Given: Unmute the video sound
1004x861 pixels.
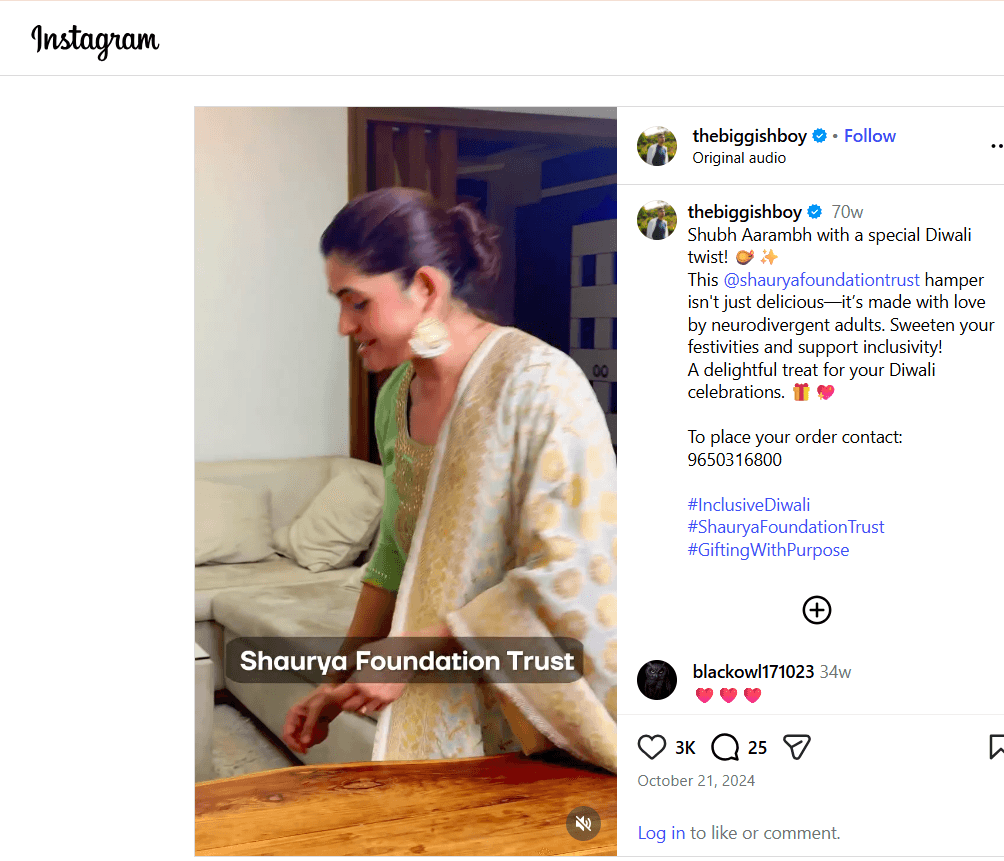Looking at the screenshot, I should coord(584,823).
